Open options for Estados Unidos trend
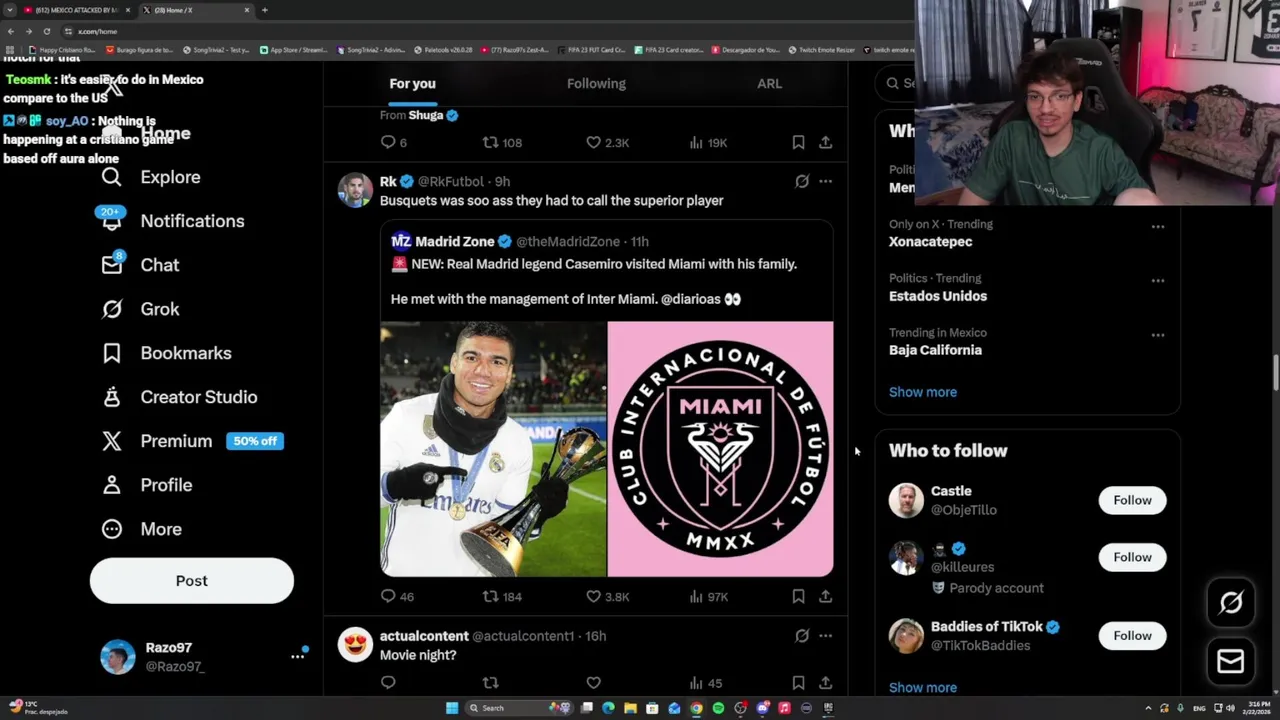Viewport: 1280px width, 720px height. pyautogui.click(x=1157, y=280)
